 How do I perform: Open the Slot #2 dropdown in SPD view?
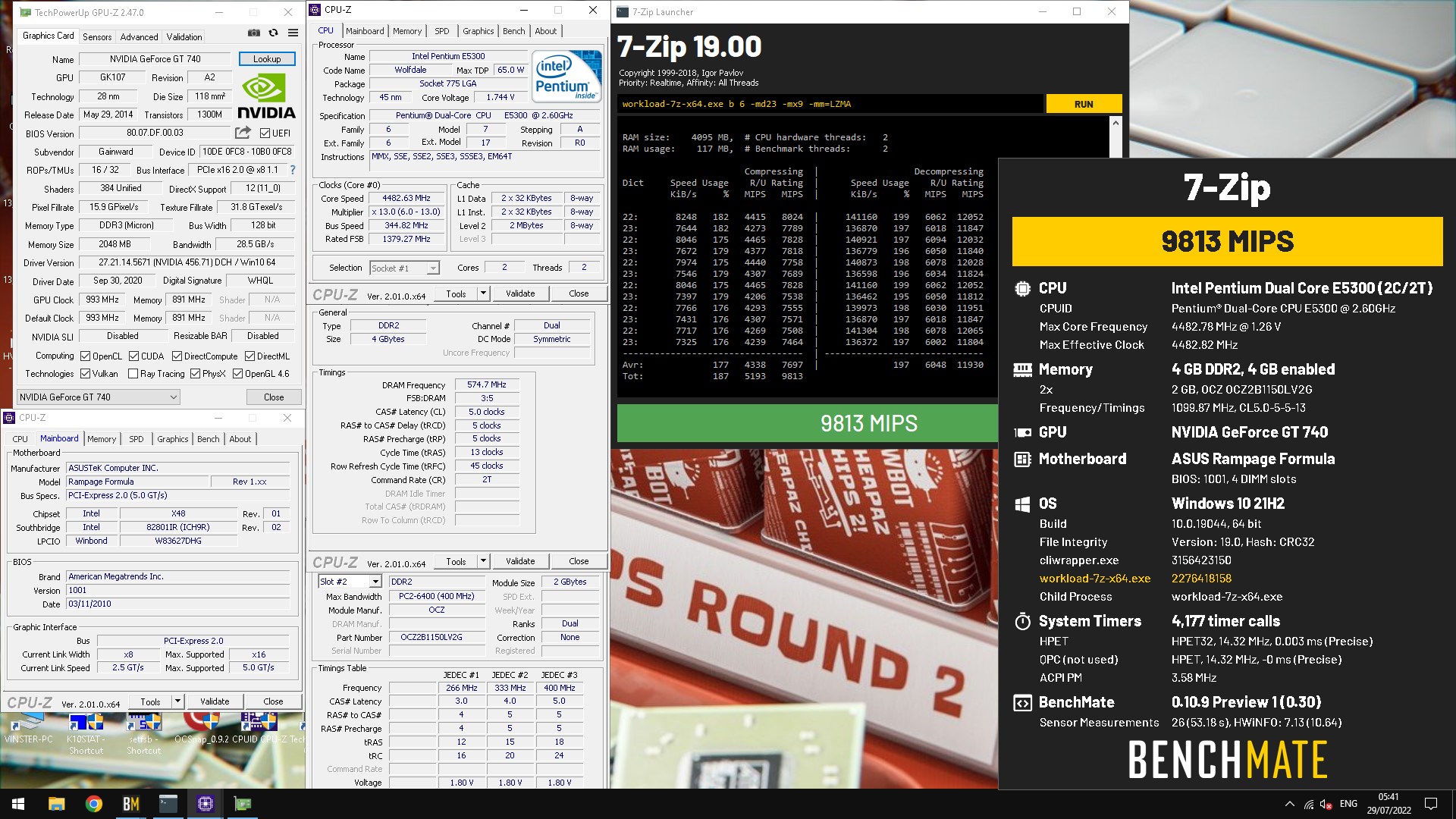point(349,582)
